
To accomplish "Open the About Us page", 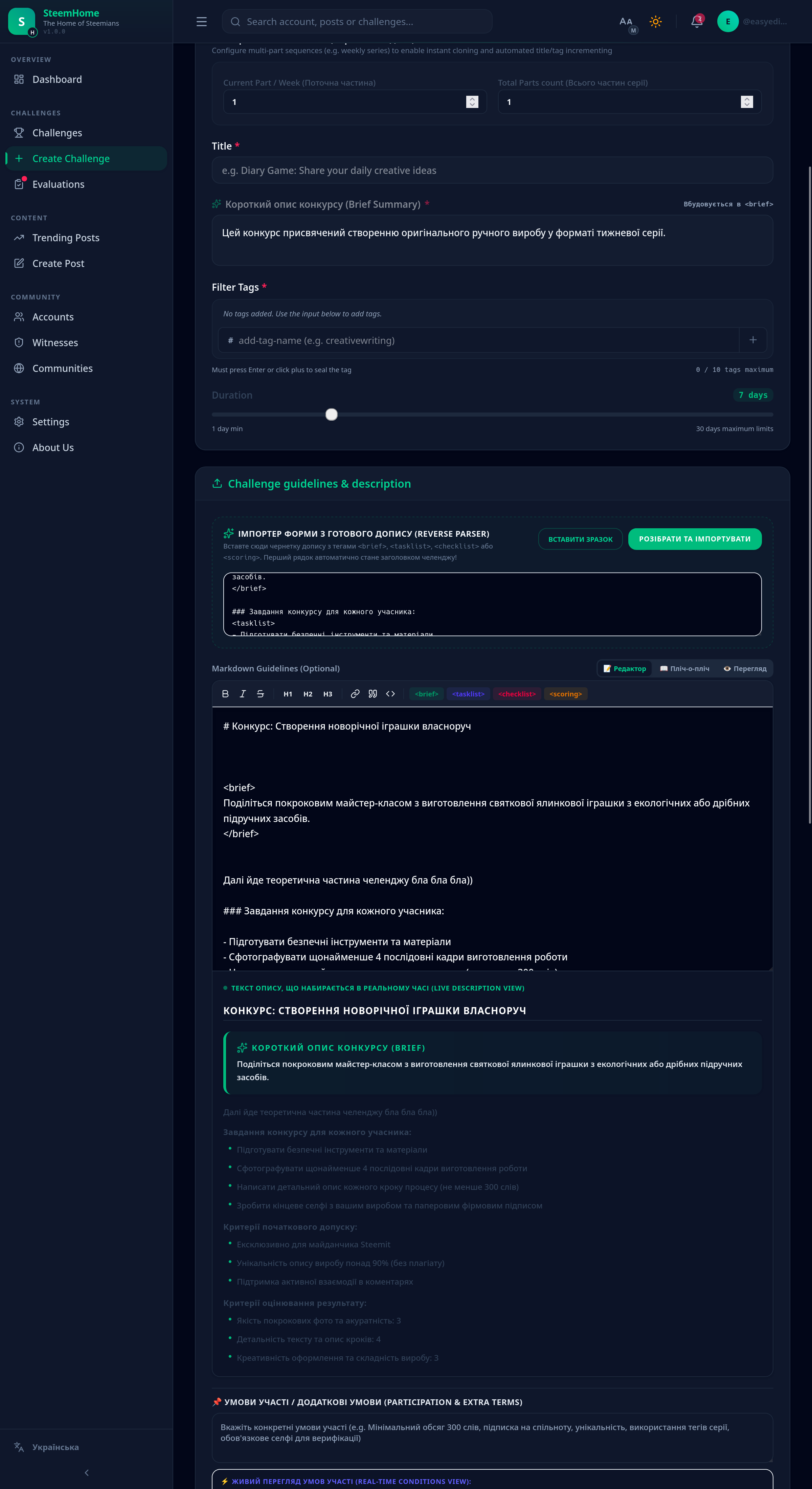I will click(86, 447).
